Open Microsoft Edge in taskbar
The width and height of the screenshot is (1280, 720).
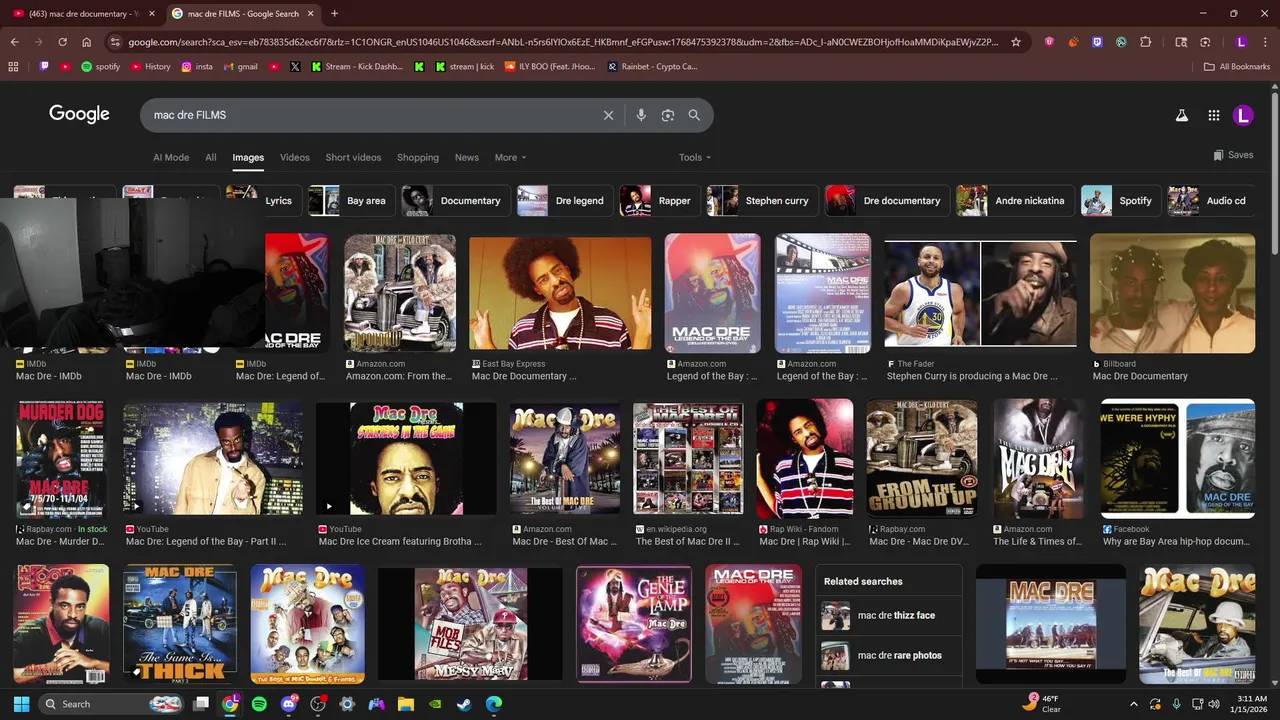click(x=493, y=704)
